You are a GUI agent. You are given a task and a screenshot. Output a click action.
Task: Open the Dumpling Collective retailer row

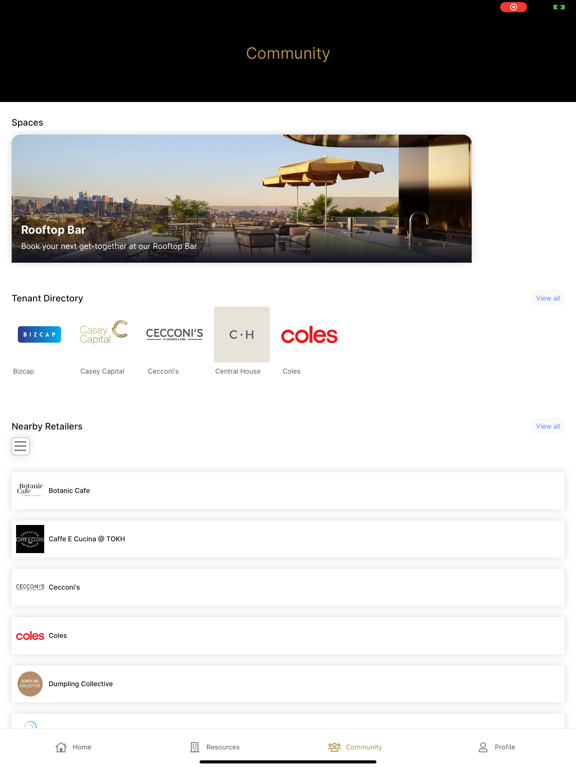click(288, 684)
